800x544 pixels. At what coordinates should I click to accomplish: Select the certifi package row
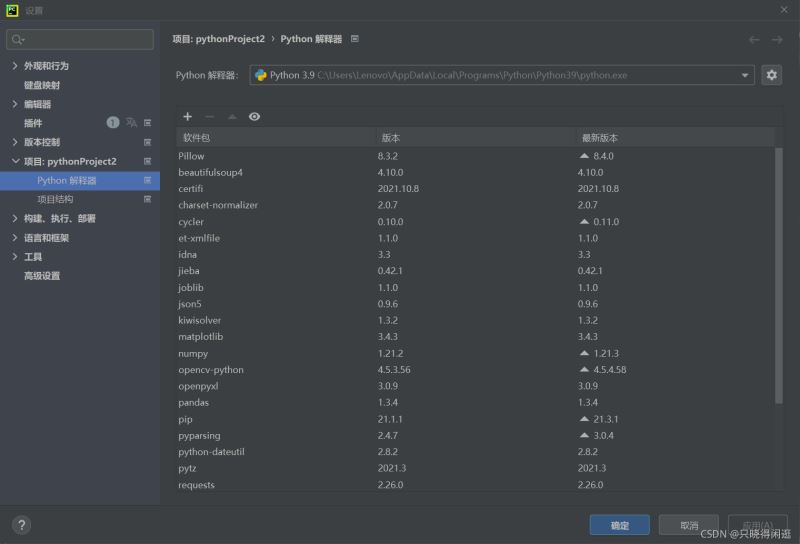click(476, 189)
